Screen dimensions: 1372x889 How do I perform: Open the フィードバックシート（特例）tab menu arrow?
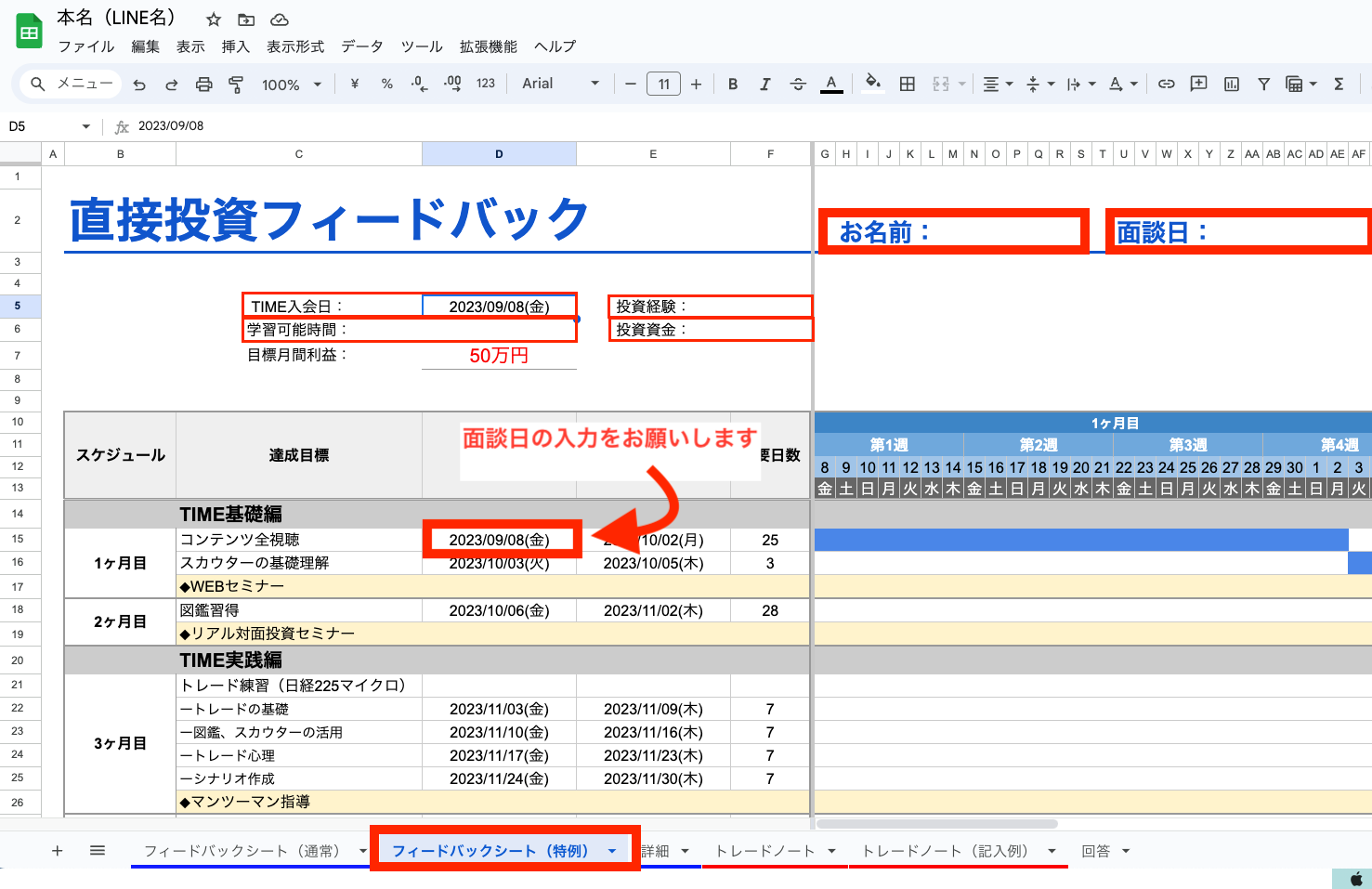coord(612,850)
